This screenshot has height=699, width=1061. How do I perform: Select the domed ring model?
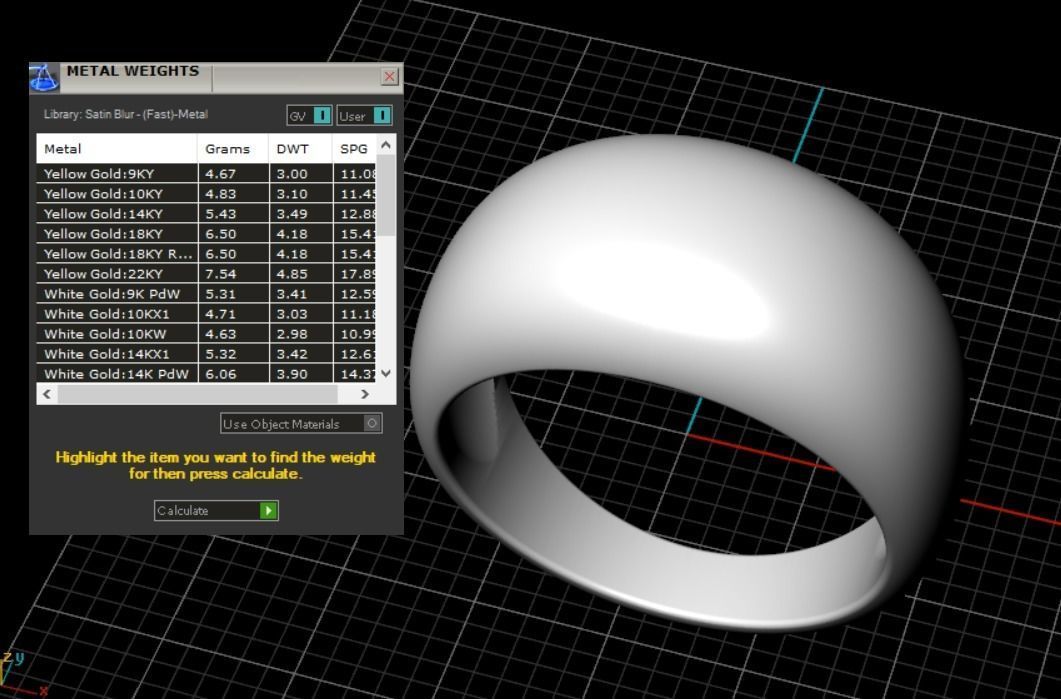[687, 382]
